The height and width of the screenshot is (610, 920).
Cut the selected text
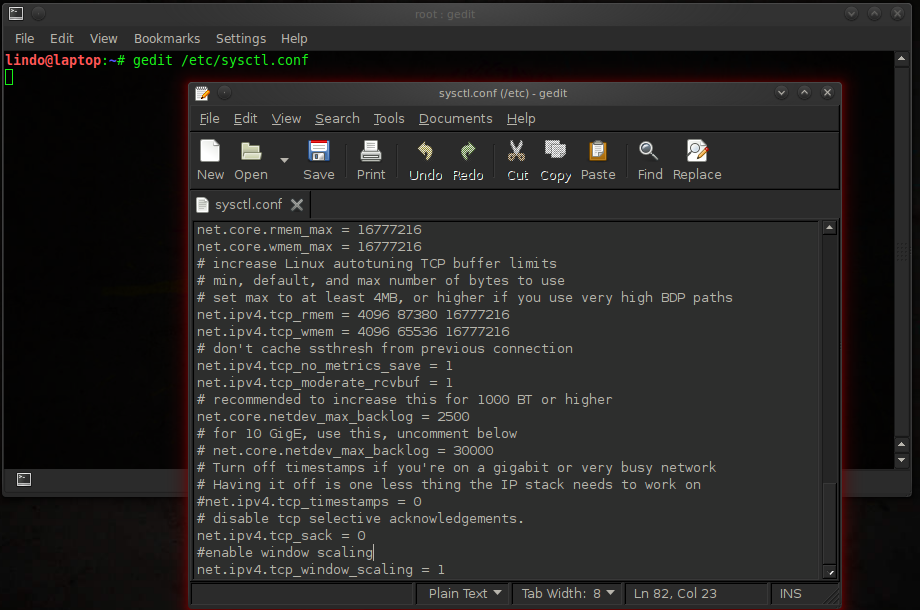click(x=516, y=160)
